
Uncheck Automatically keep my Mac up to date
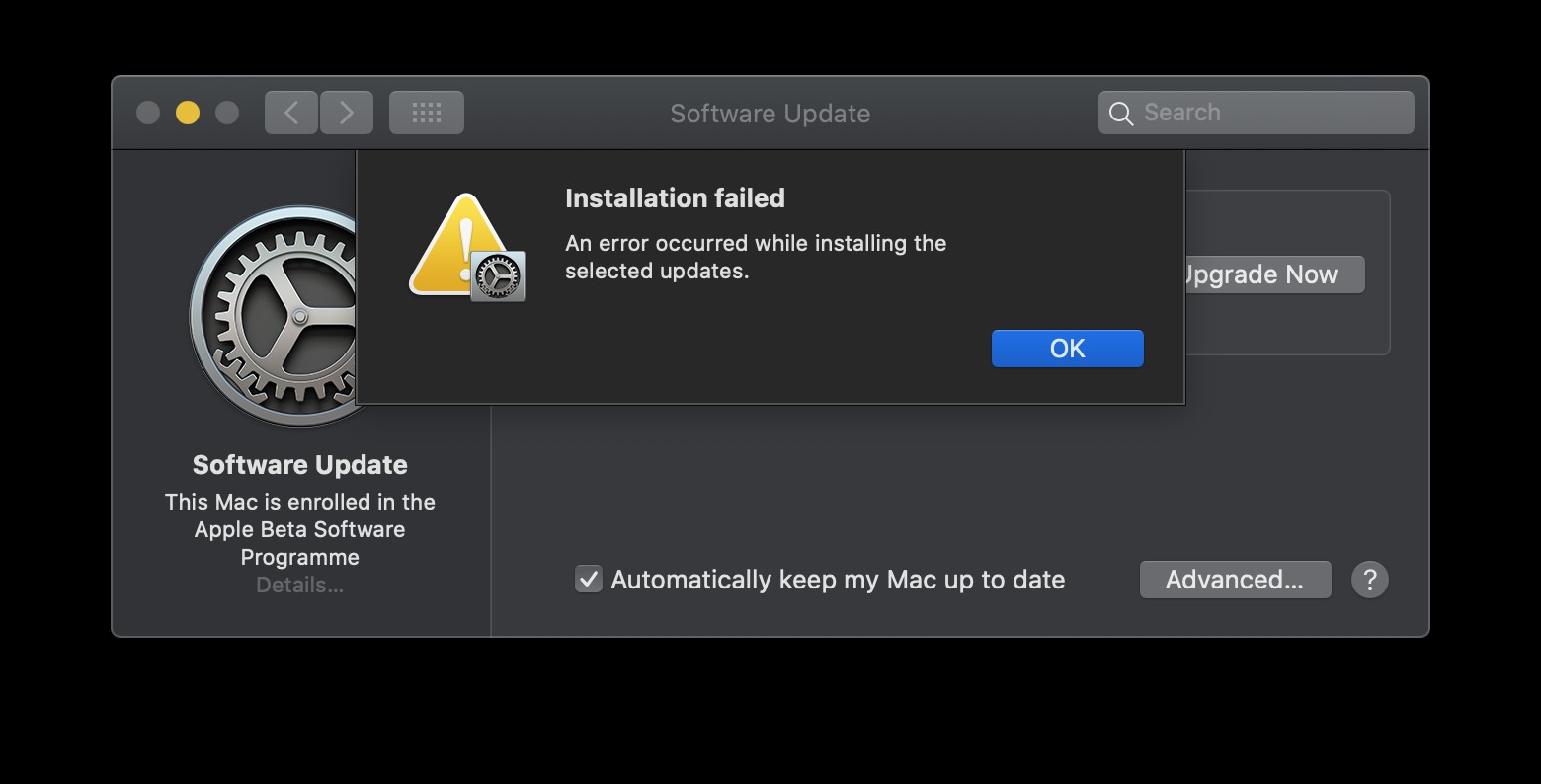click(x=588, y=579)
